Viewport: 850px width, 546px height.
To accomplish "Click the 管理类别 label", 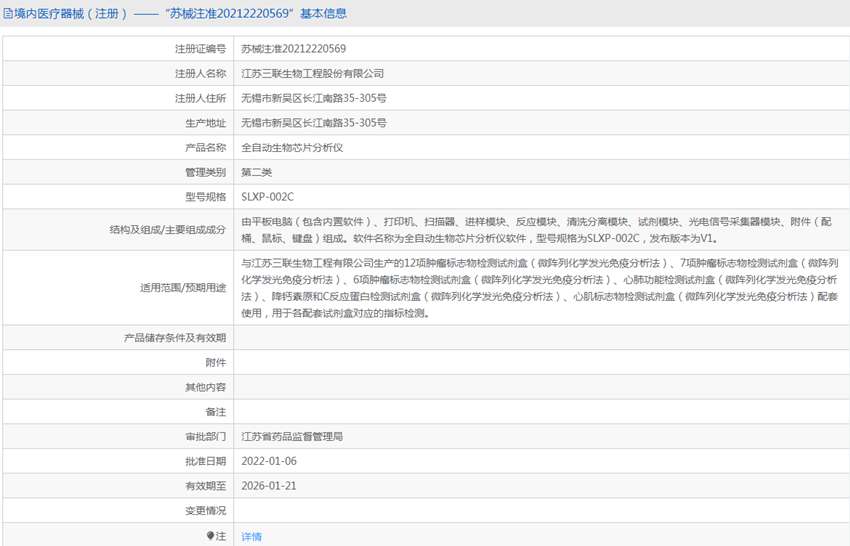I will point(205,172).
